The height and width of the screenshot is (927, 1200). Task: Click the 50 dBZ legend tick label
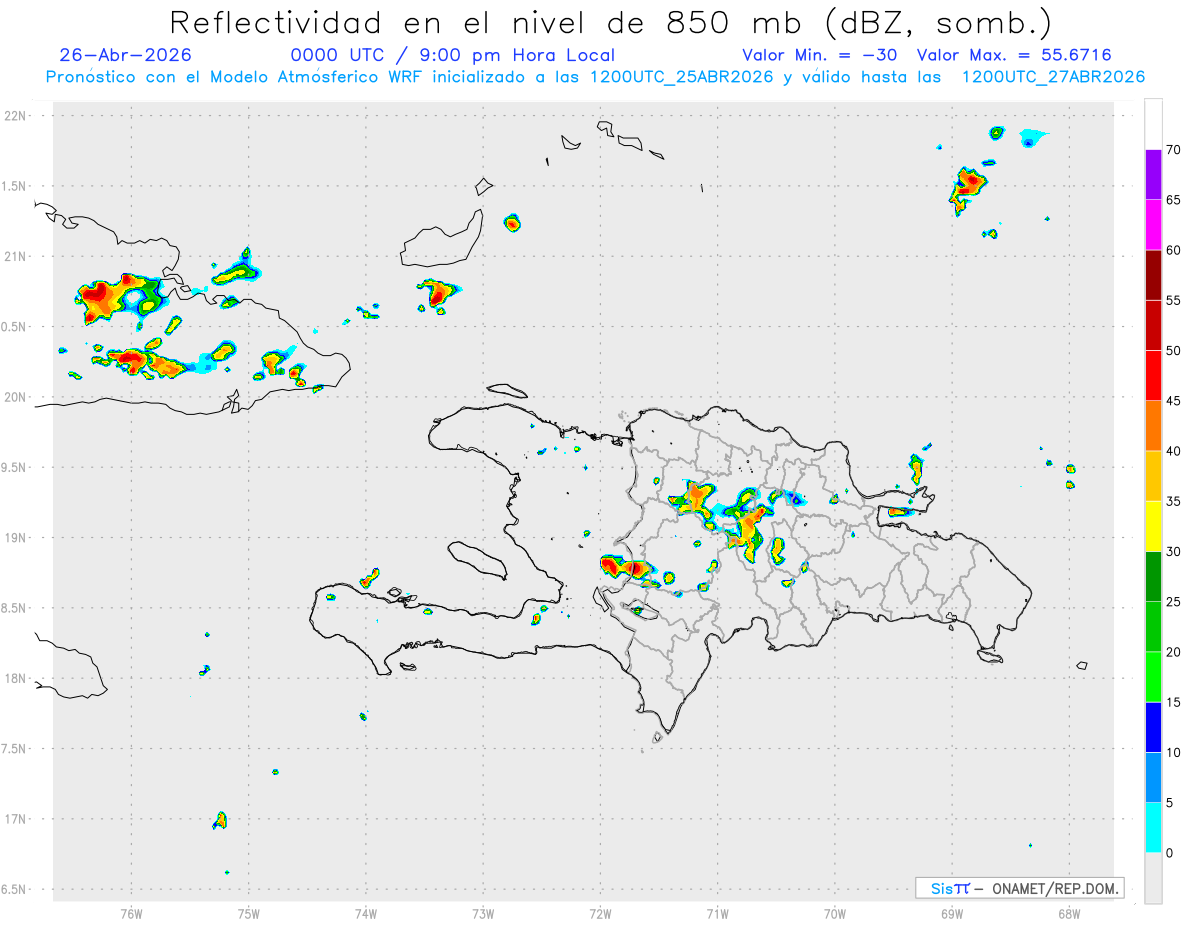pyautogui.click(x=1173, y=351)
